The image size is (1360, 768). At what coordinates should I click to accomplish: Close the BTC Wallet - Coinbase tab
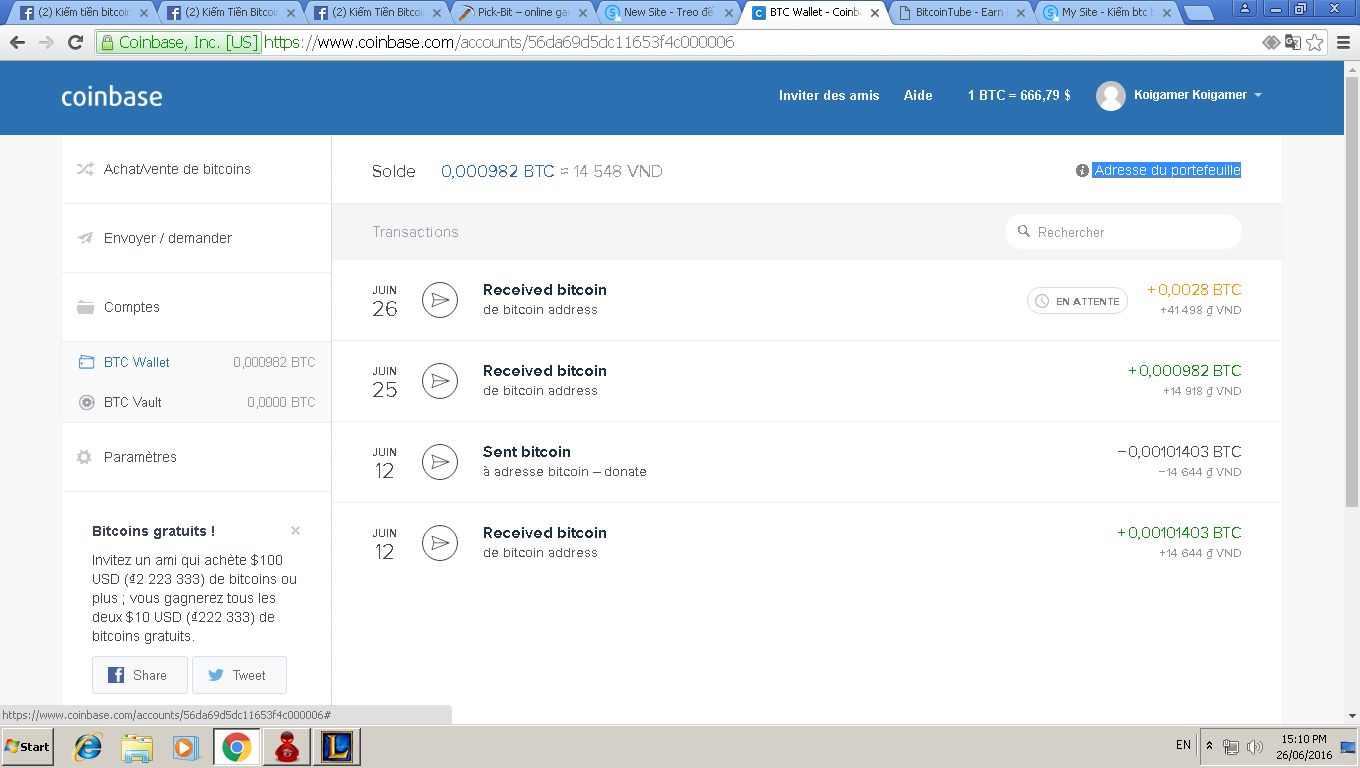[x=875, y=13]
